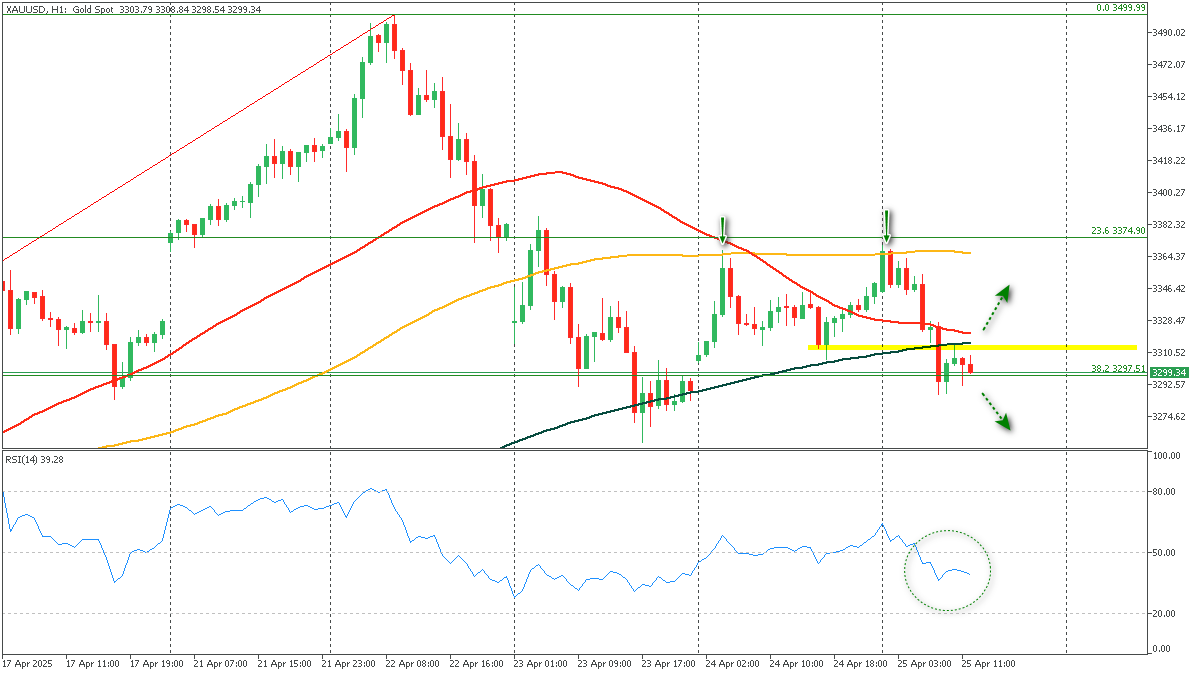1200x675 pixels.
Task: Select the 38.2 3297.51 Fibonacci level label
Action: (x=1118, y=368)
